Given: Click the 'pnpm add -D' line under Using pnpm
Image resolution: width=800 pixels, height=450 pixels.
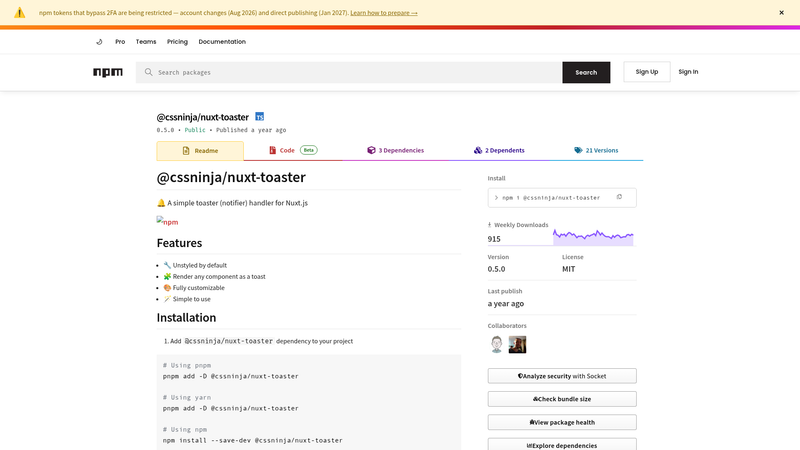Looking at the screenshot, I should [x=231, y=376].
